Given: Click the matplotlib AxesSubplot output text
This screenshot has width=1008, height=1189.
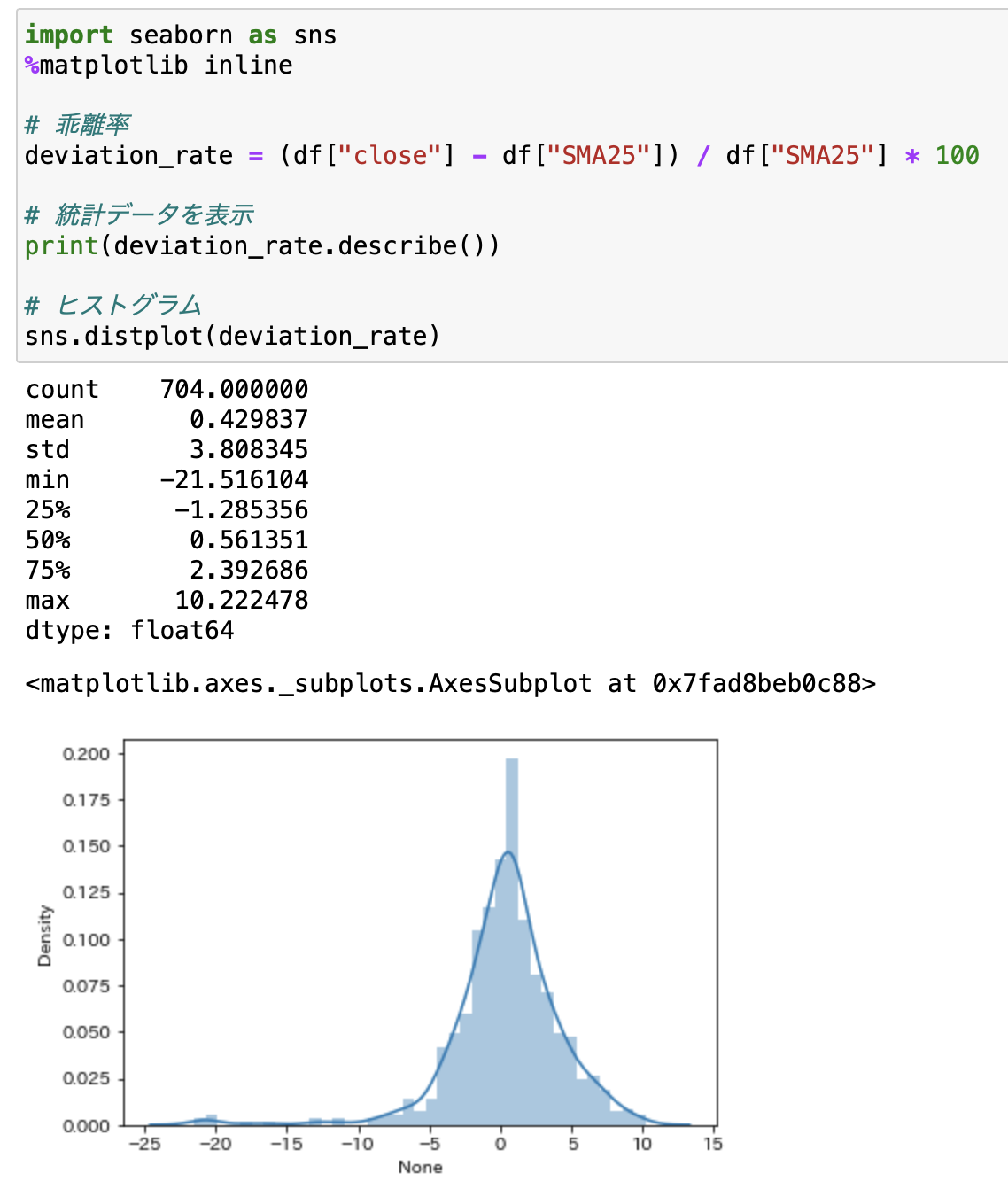Looking at the screenshot, I should click(450, 684).
